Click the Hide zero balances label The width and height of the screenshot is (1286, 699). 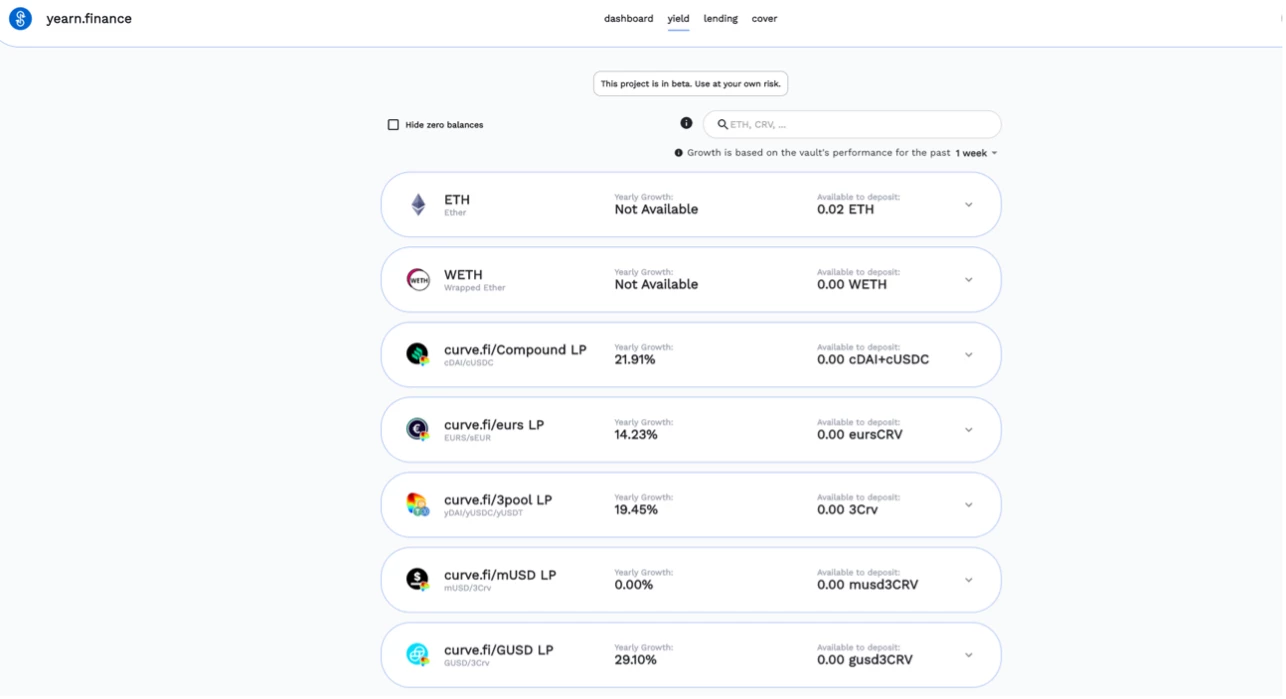click(x=444, y=125)
